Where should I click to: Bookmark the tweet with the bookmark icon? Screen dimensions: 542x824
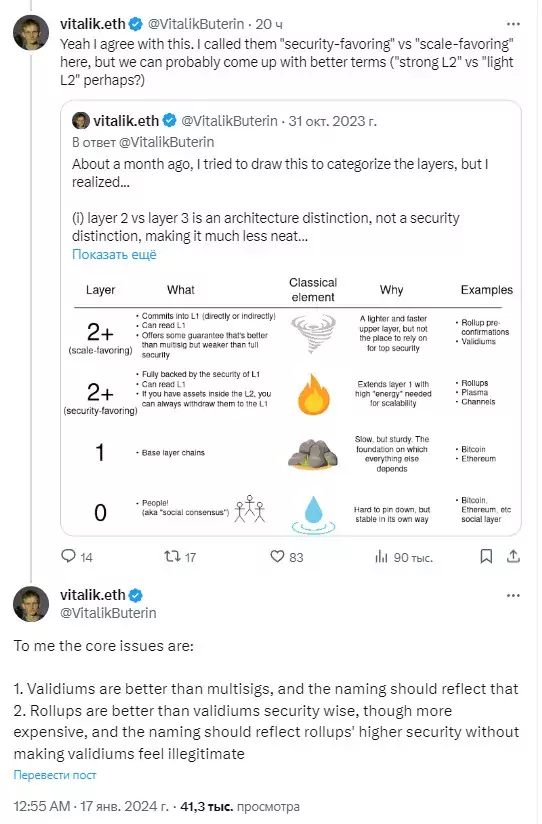point(486,556)
